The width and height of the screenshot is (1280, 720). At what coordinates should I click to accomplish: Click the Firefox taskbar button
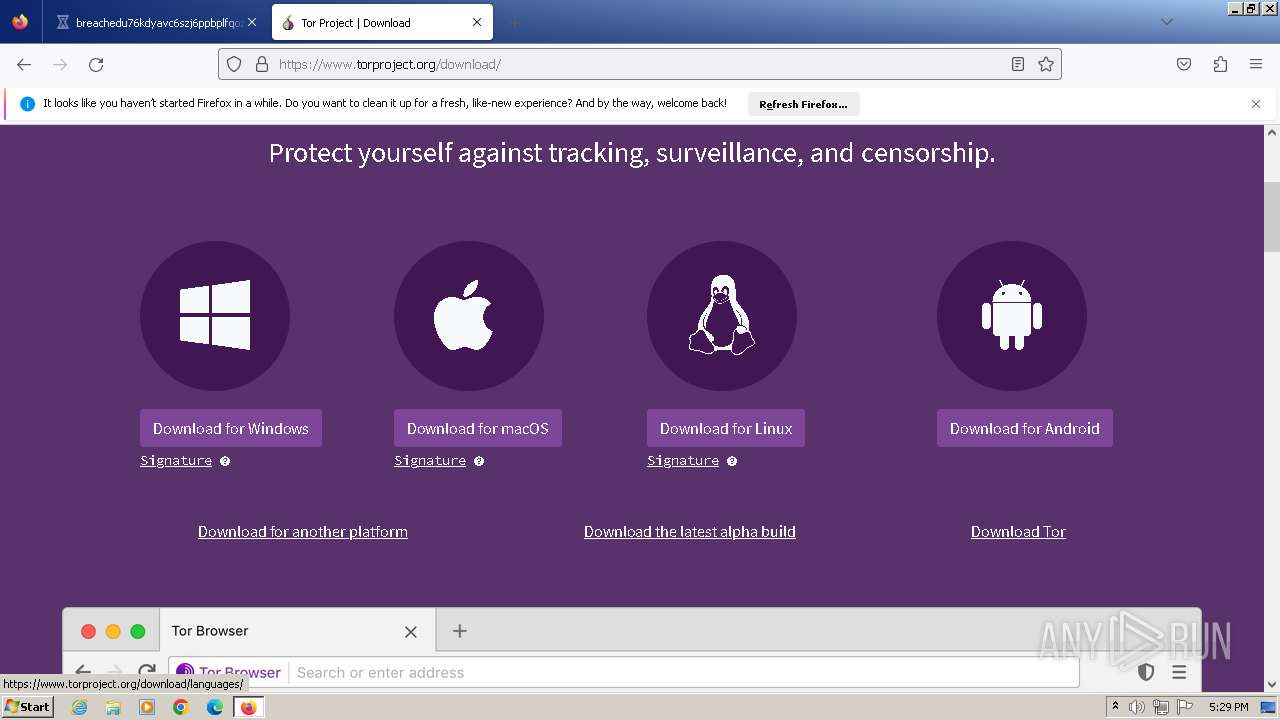point(248,707)
